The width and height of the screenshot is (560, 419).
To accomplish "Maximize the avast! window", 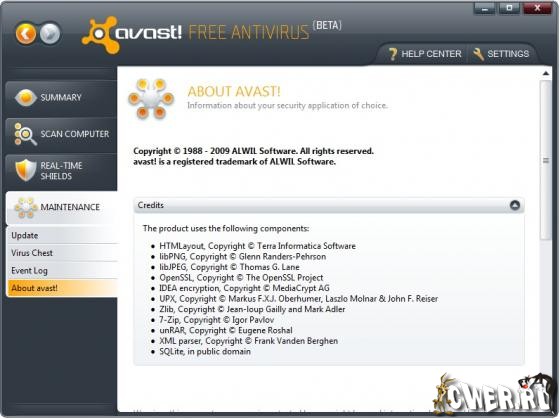I will 509,9.
